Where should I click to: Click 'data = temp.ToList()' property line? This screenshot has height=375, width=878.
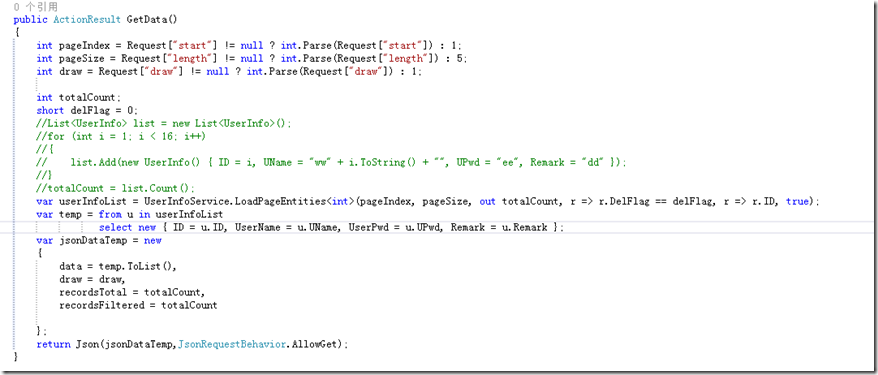(118, 266)
